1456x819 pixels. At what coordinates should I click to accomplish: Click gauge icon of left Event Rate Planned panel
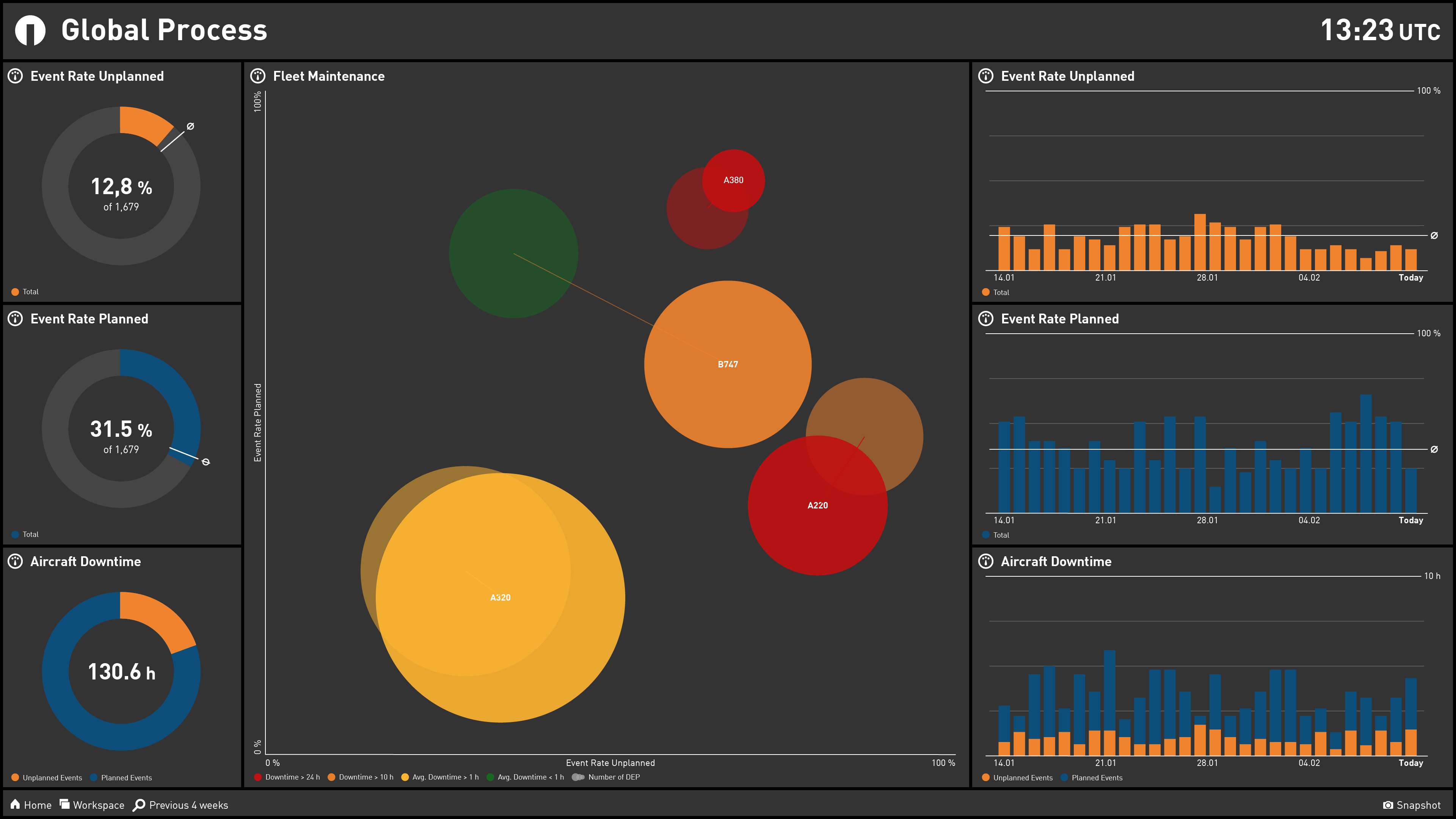(x=15, y=318)
